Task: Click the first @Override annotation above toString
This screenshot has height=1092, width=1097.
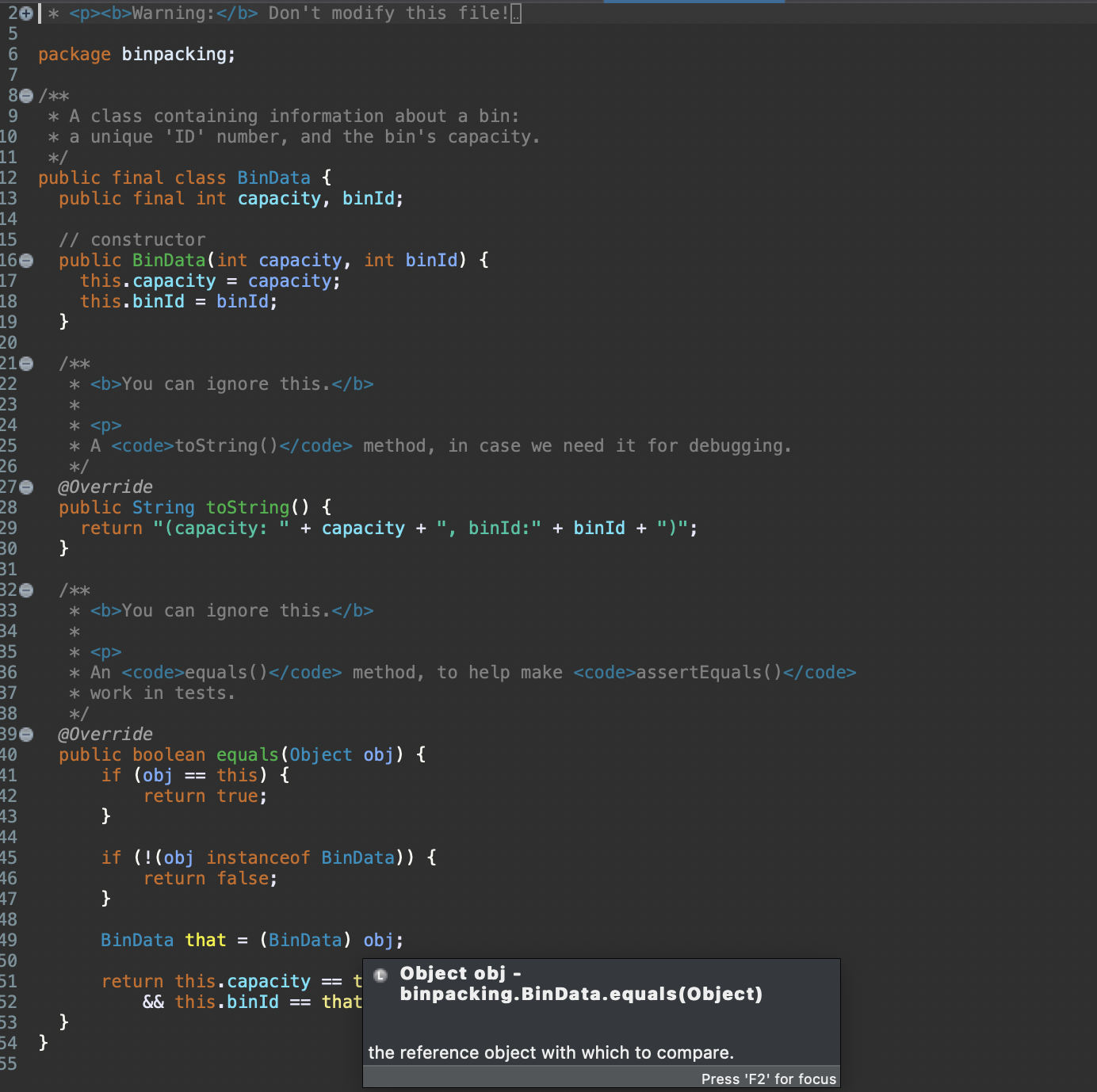Action: 105,487
